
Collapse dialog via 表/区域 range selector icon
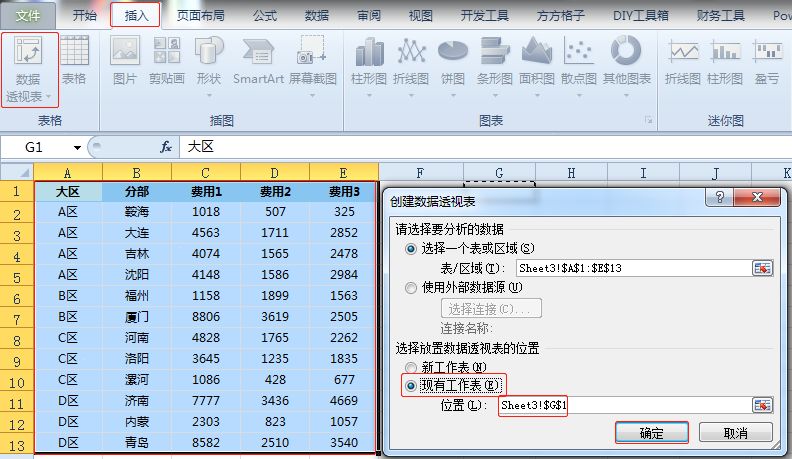pyautogui.click(x=762, y=268)
